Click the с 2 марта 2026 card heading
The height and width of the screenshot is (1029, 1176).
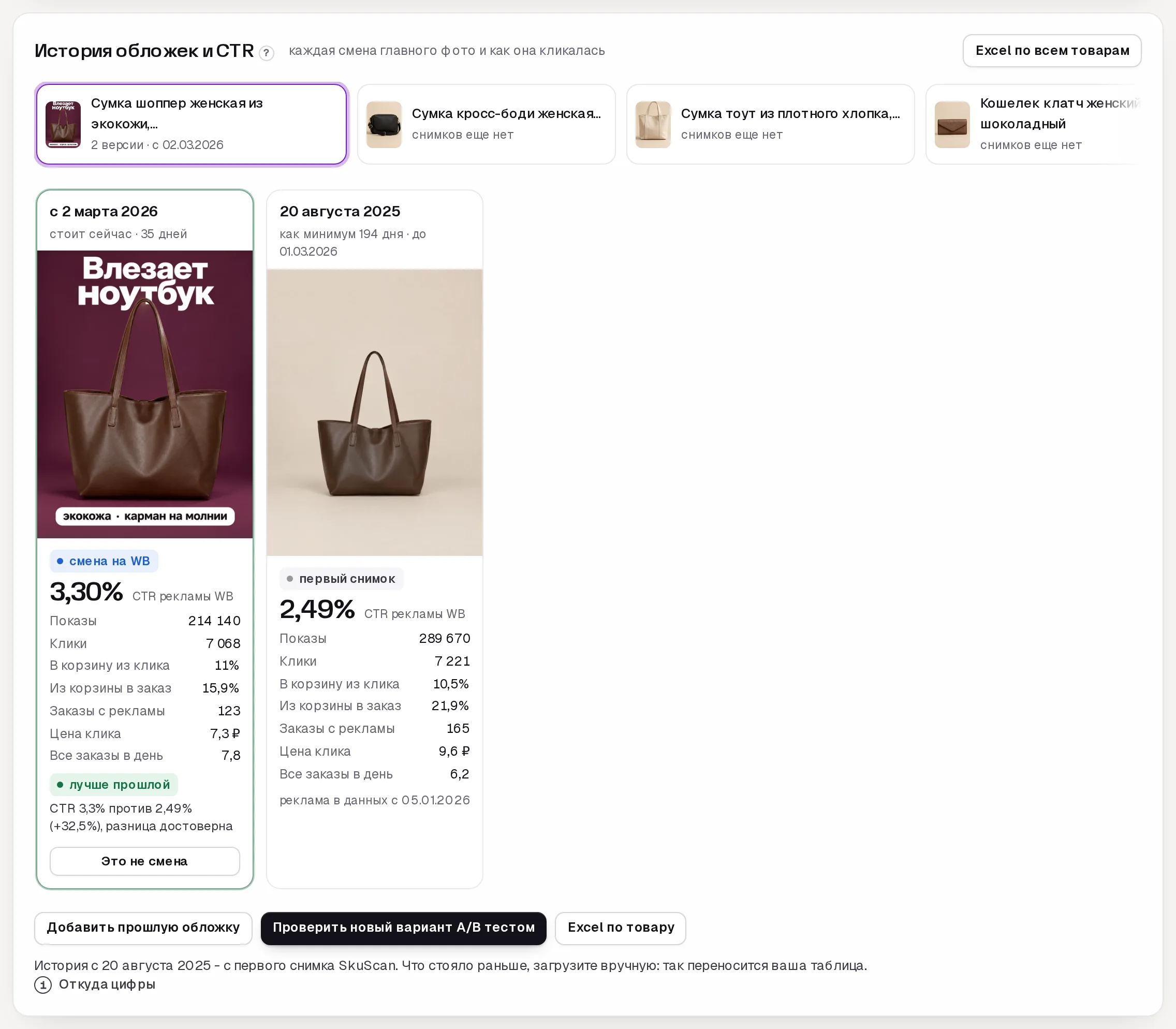[x=104, y=211]
